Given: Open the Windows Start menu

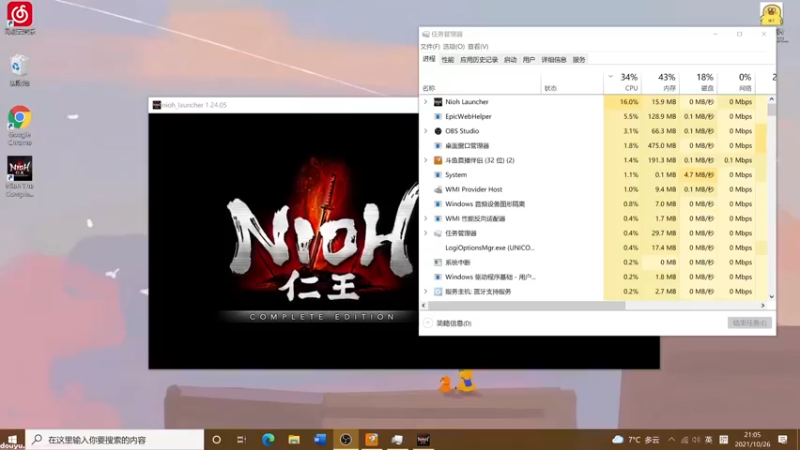Looking at the screenshot, I should click(12, 439).
